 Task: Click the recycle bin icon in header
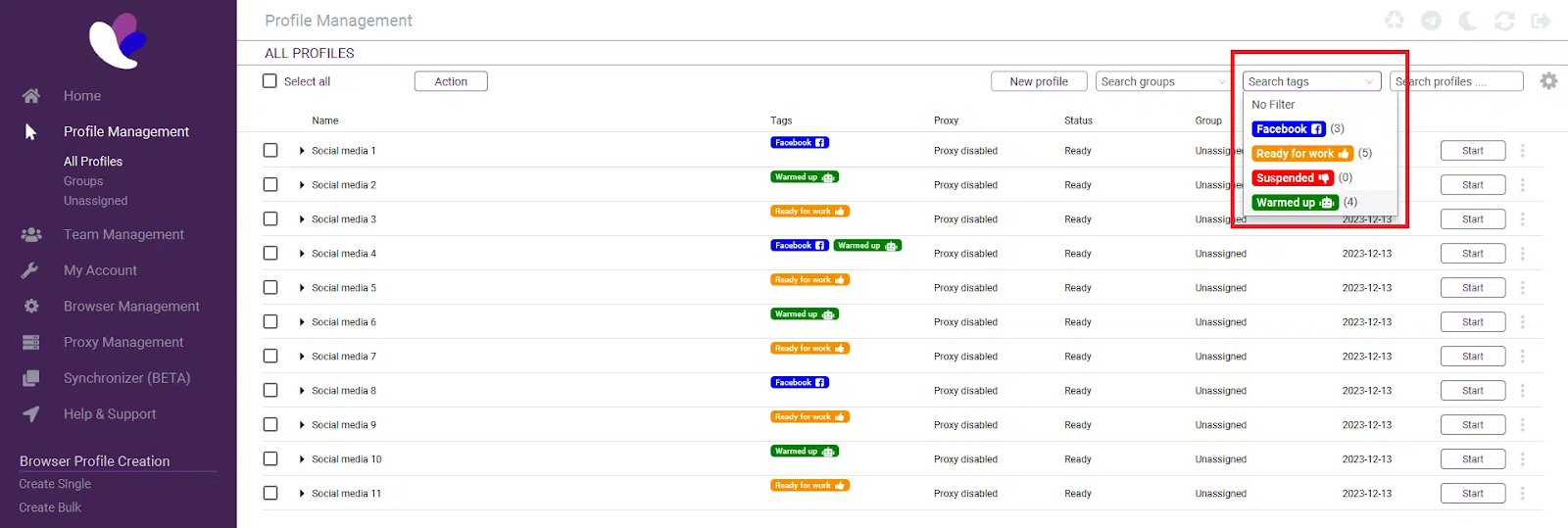click(1394, 21)
